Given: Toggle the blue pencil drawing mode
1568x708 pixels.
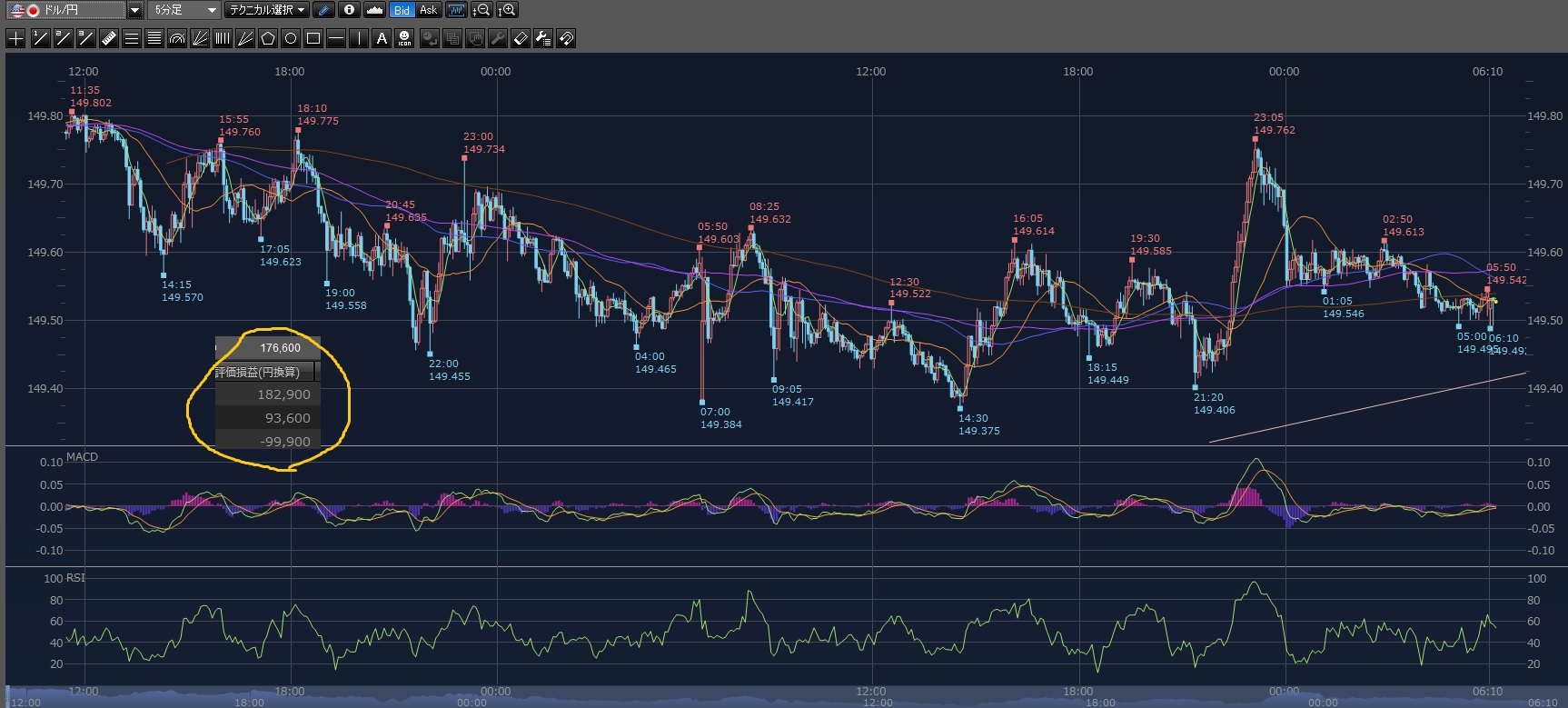Looking at the screenshot, I should (x=323, y=10).
